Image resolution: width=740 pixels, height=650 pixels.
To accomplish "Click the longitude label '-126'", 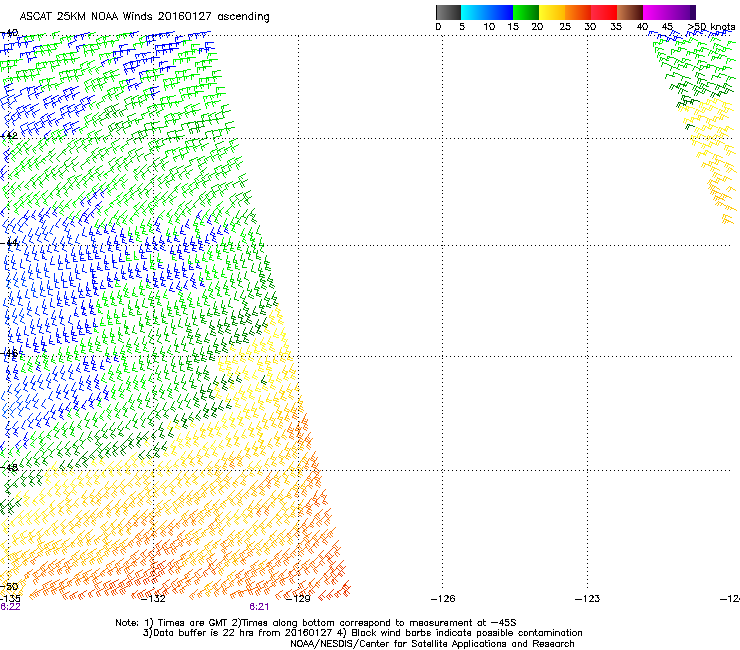I will [443, 599].
